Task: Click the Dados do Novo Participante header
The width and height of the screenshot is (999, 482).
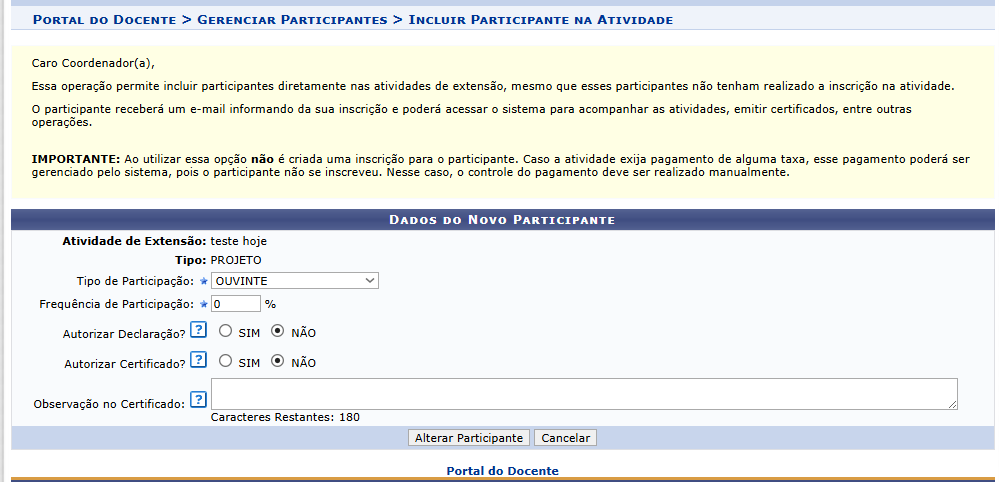Action: pyautogui.click(x=503, y=220)
